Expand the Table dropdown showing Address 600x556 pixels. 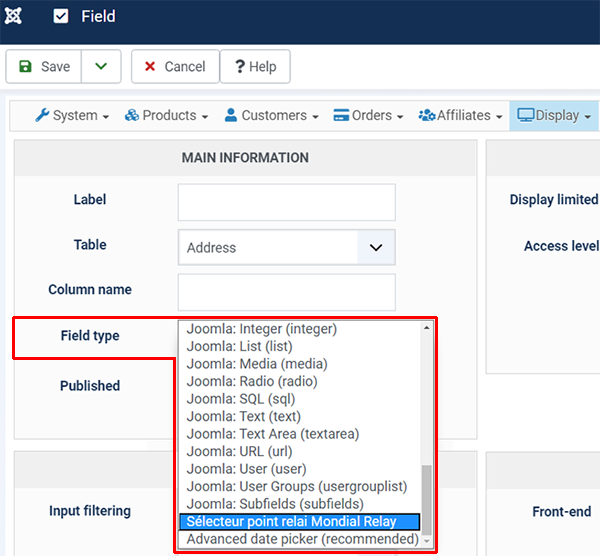[x=287, y=247]
